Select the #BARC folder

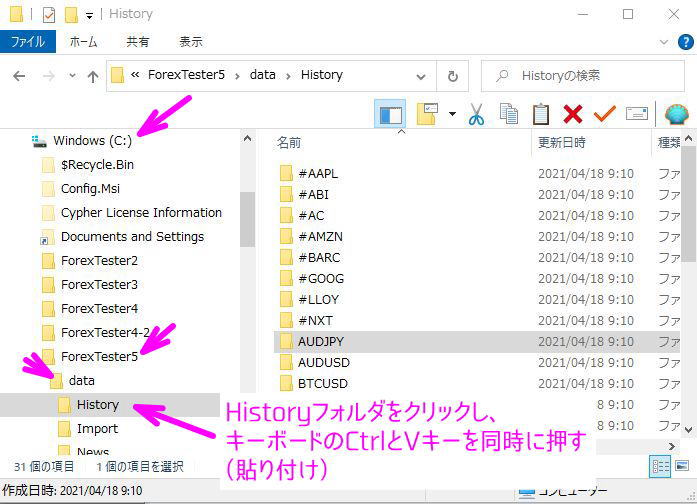(319, 258)
